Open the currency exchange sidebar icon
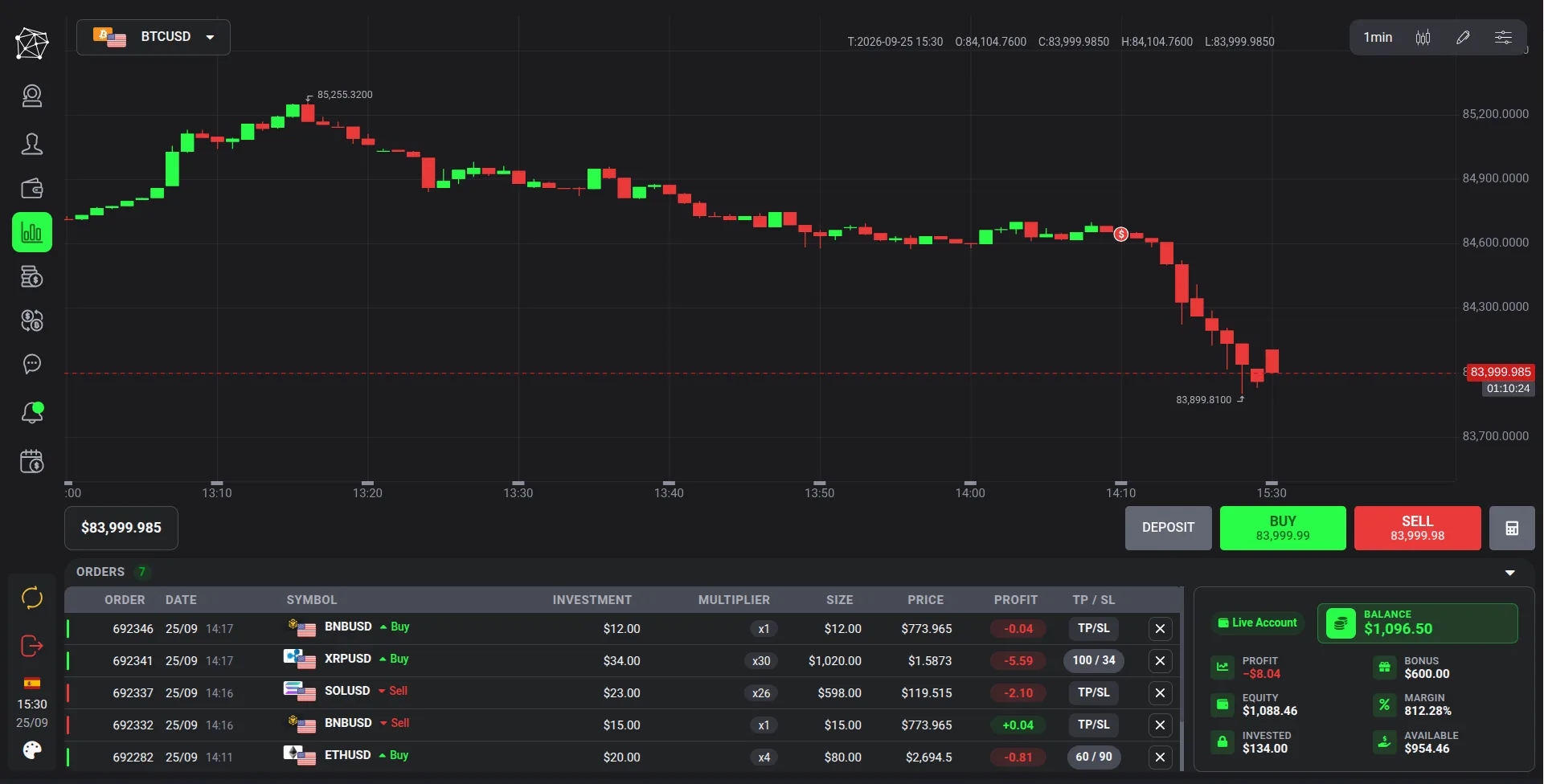1544x784 pixels. coord(32,321)
